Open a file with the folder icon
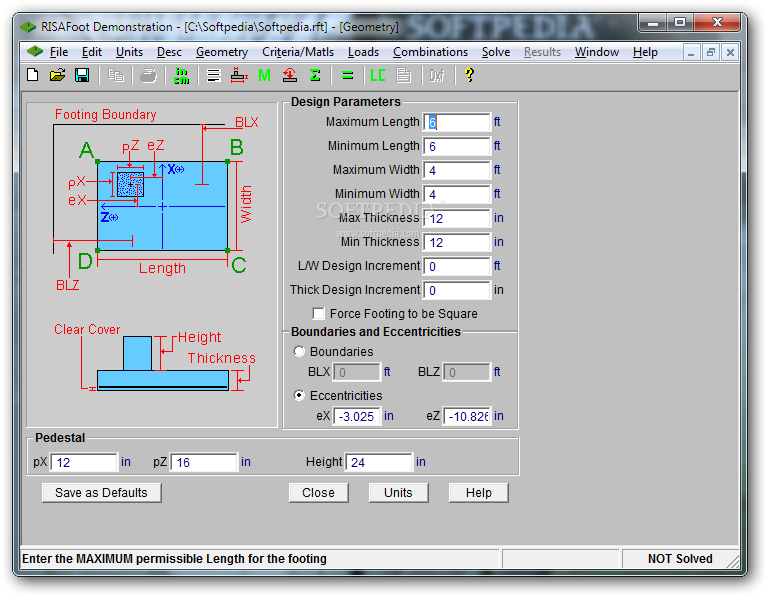 point(57,75)
